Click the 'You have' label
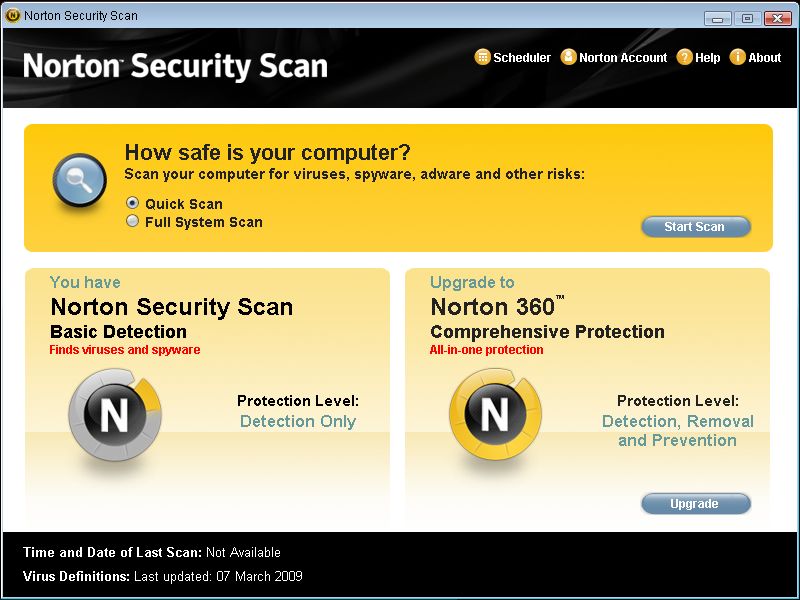 click(85, 283)
